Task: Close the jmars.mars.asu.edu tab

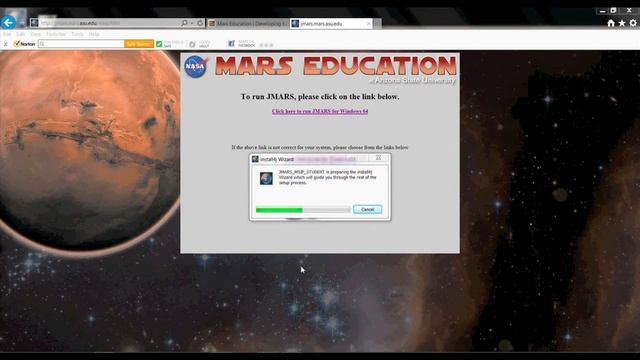Action: 369,24
